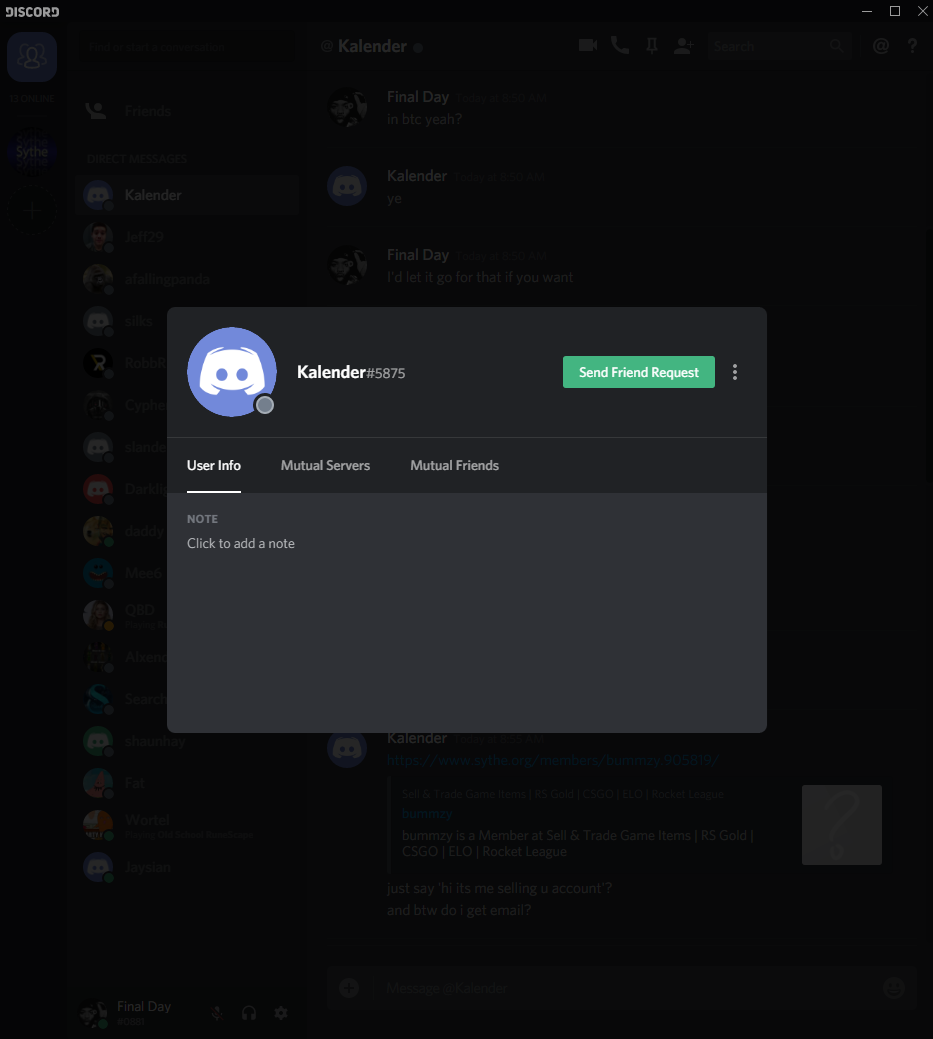Maximize the Discord window
The height and width of the screenshot is (1039, 933).
point(895,11)
